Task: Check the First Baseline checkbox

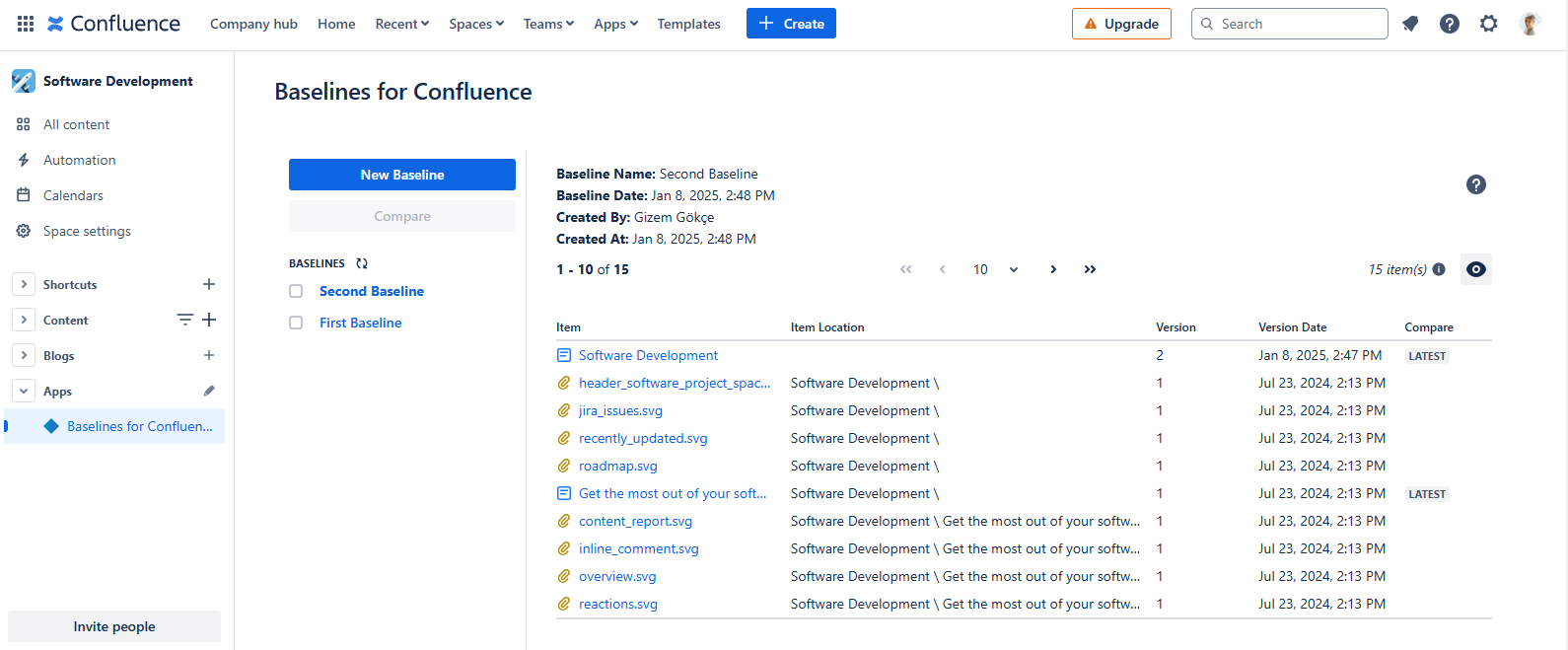Action: [296, 323]
